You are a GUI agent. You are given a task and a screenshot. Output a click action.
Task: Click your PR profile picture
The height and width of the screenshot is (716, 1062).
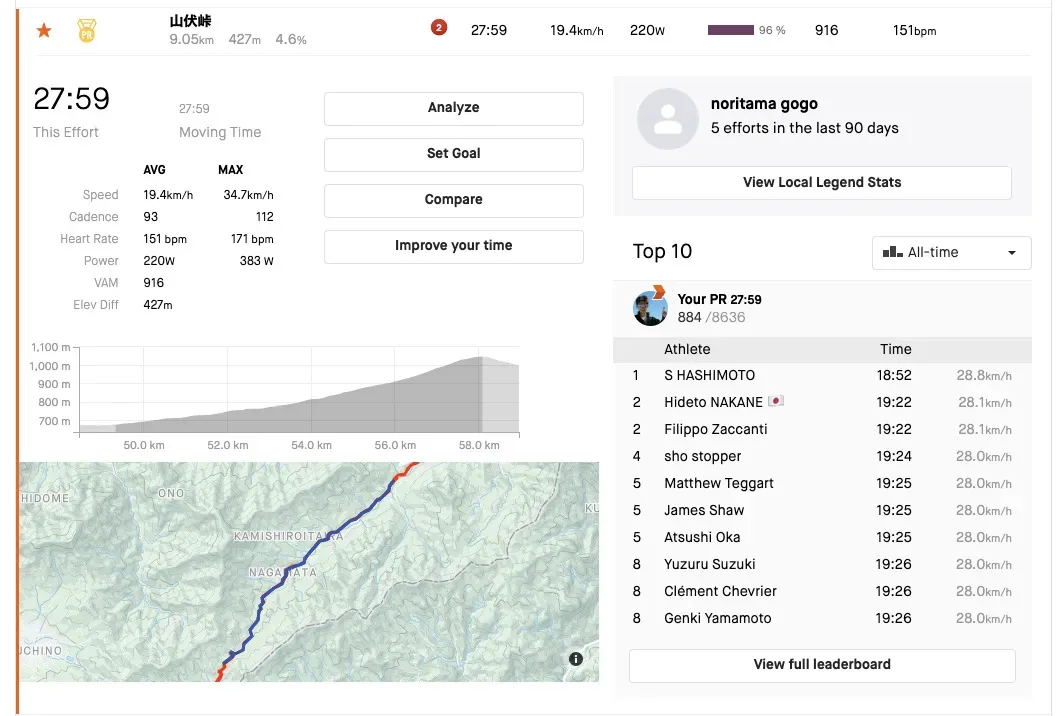tap(650, 307)
